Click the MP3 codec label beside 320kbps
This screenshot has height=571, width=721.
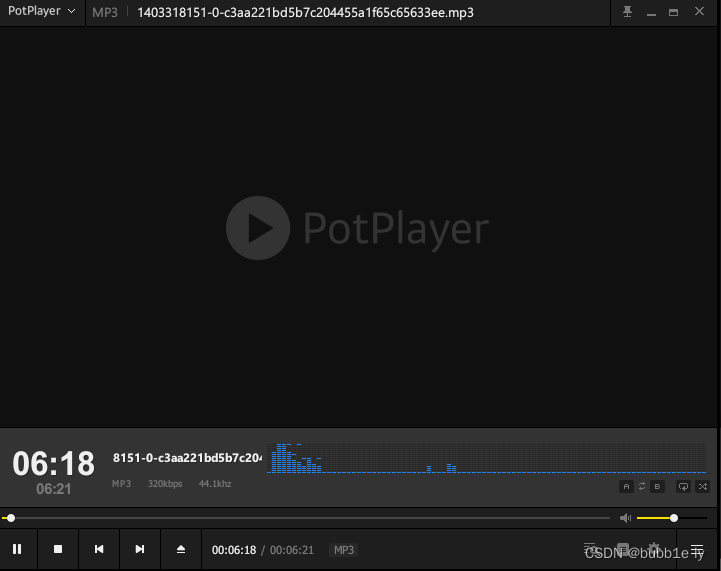[121, 484]
